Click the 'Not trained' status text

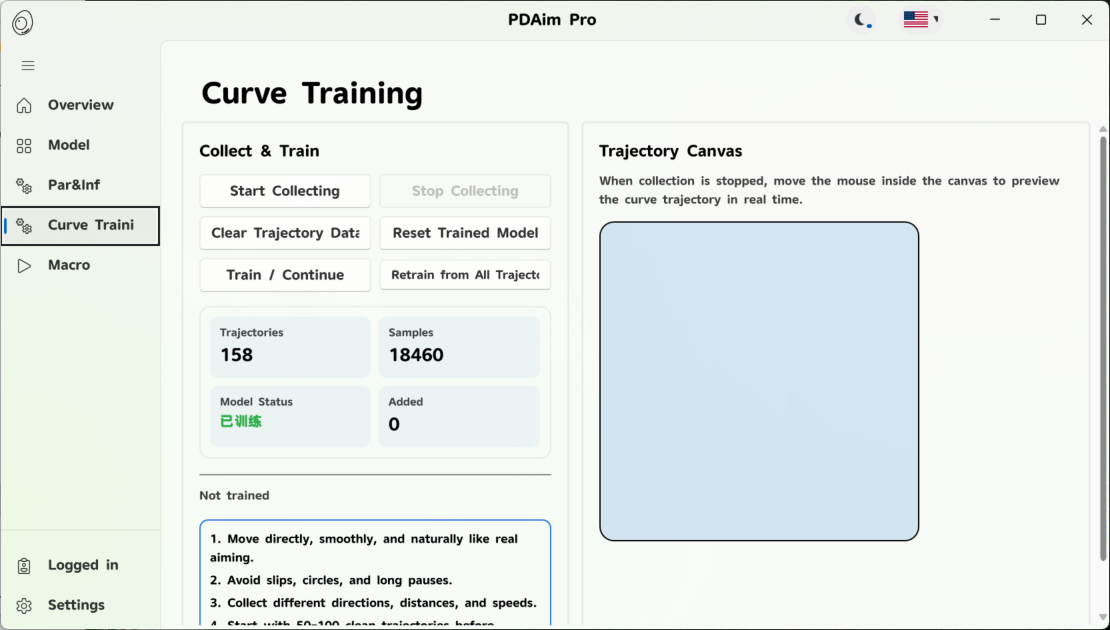click(x=234, y=496)
